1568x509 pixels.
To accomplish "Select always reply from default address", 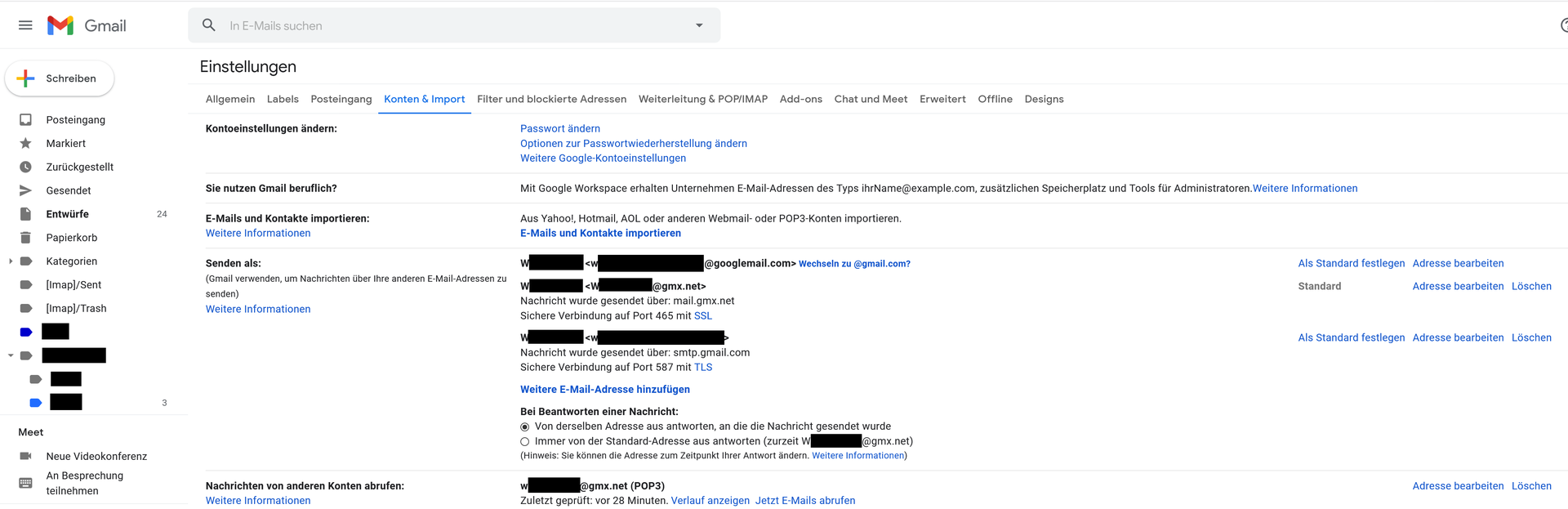I will 525,442.
